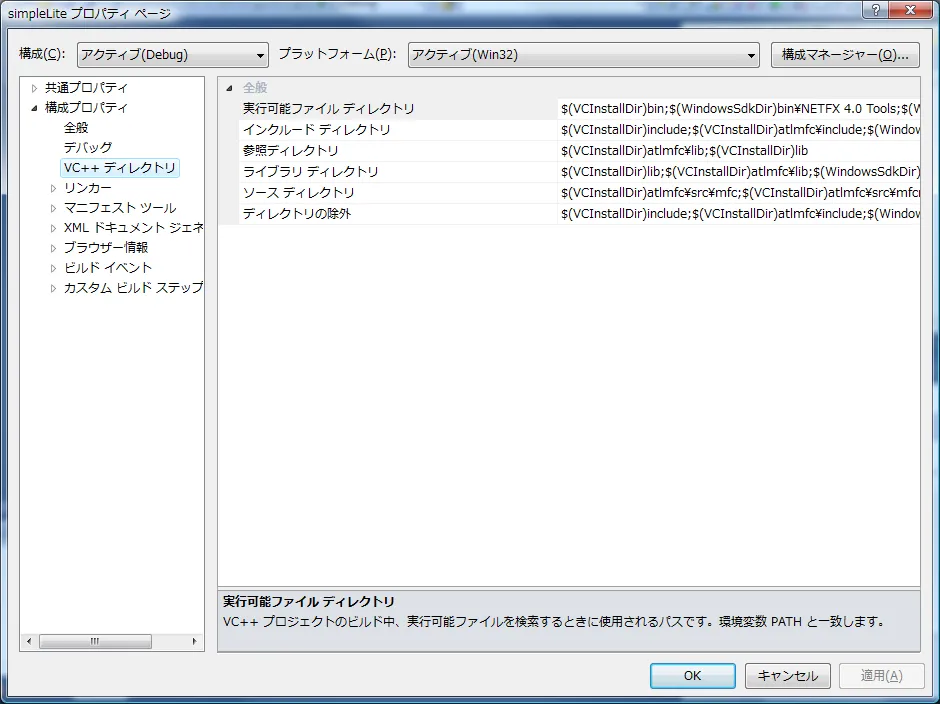Click the ライブラリ ディレクトリ value field

point(739,172)
